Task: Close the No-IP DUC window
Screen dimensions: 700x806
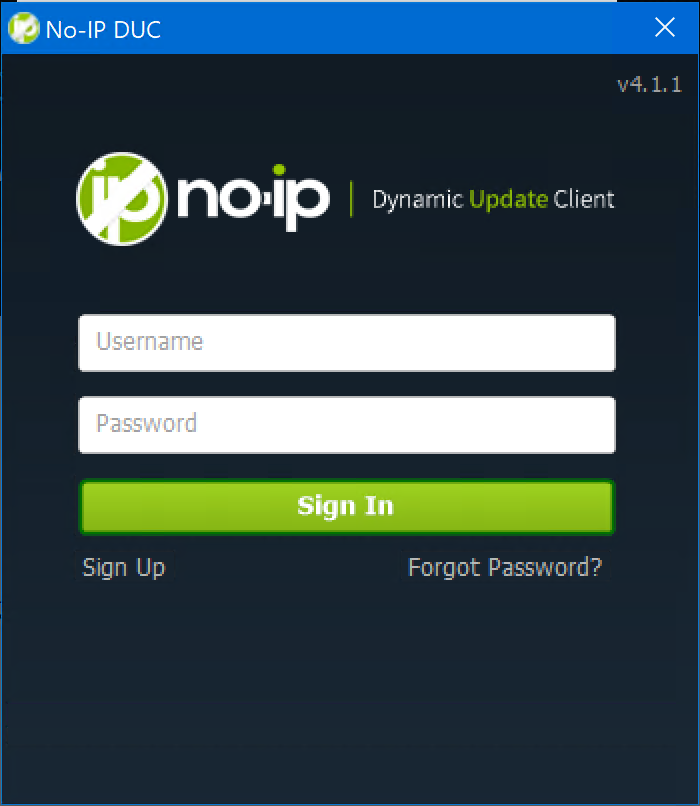Action: tap(665, 27)
